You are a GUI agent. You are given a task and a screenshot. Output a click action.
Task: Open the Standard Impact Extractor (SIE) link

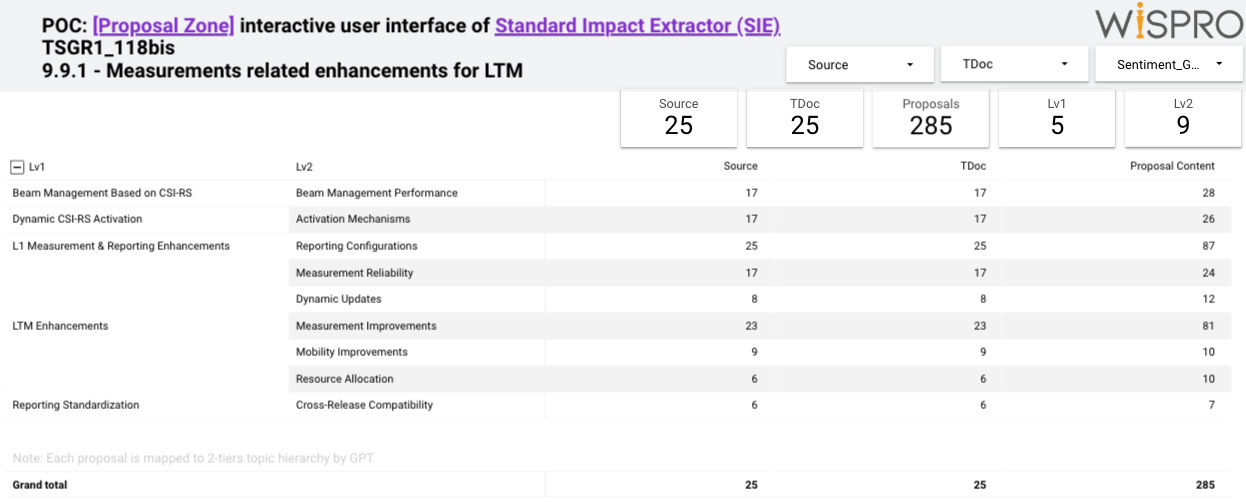[638, 26]
